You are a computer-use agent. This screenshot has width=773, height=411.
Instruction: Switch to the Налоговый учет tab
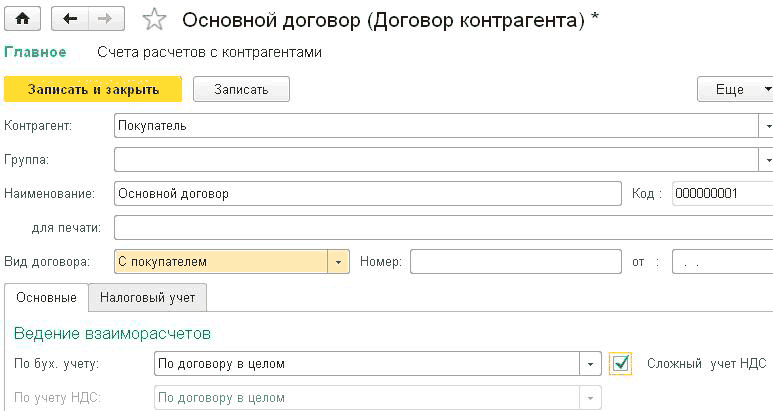coord(147,298)
